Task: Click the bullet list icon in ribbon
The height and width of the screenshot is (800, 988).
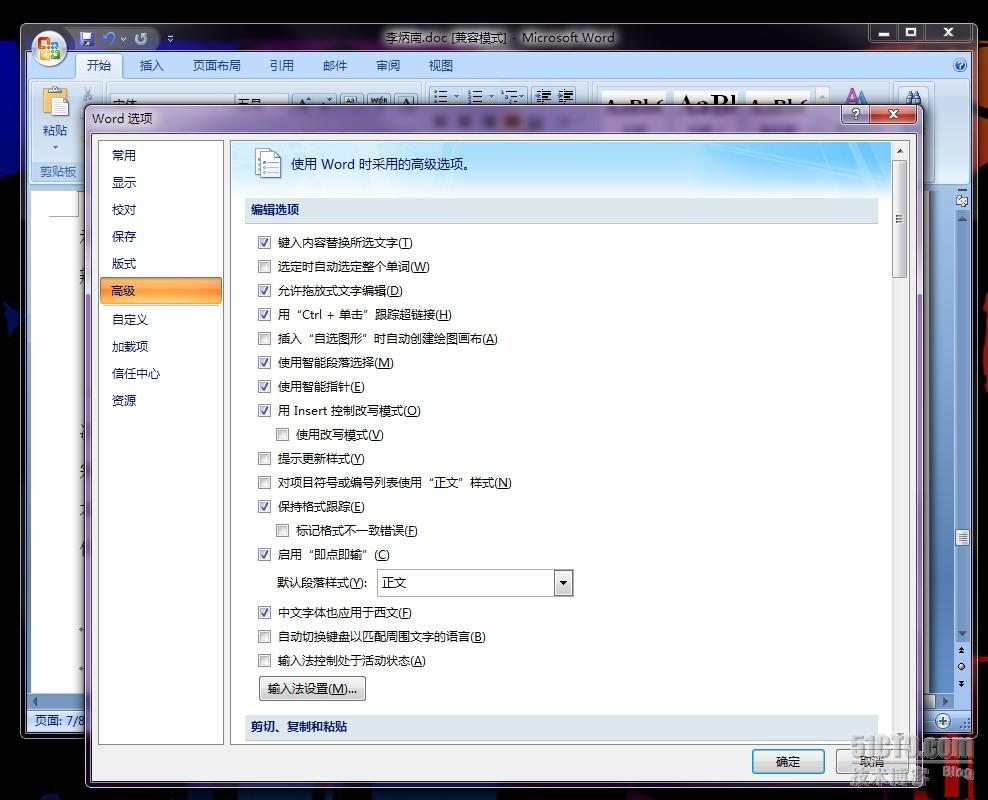Action: [440, 96]
